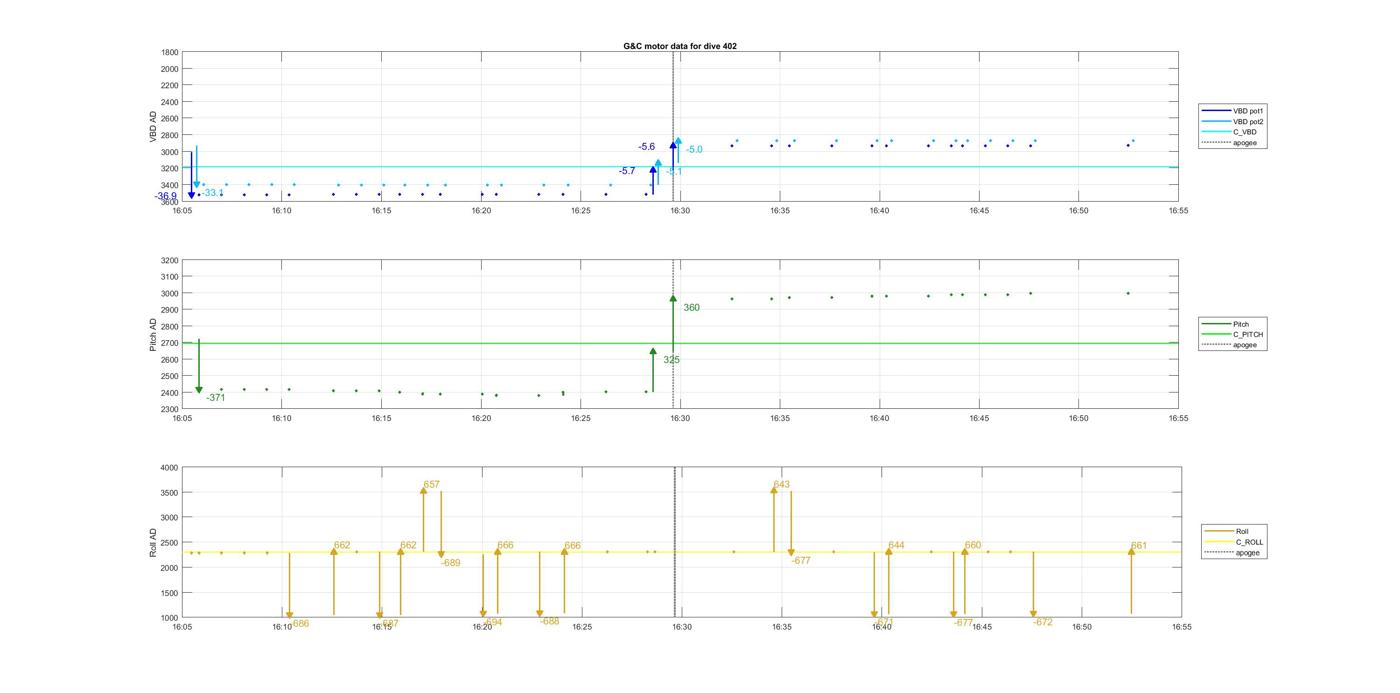Click the '657' roll data label

click(x=431, y=484)
